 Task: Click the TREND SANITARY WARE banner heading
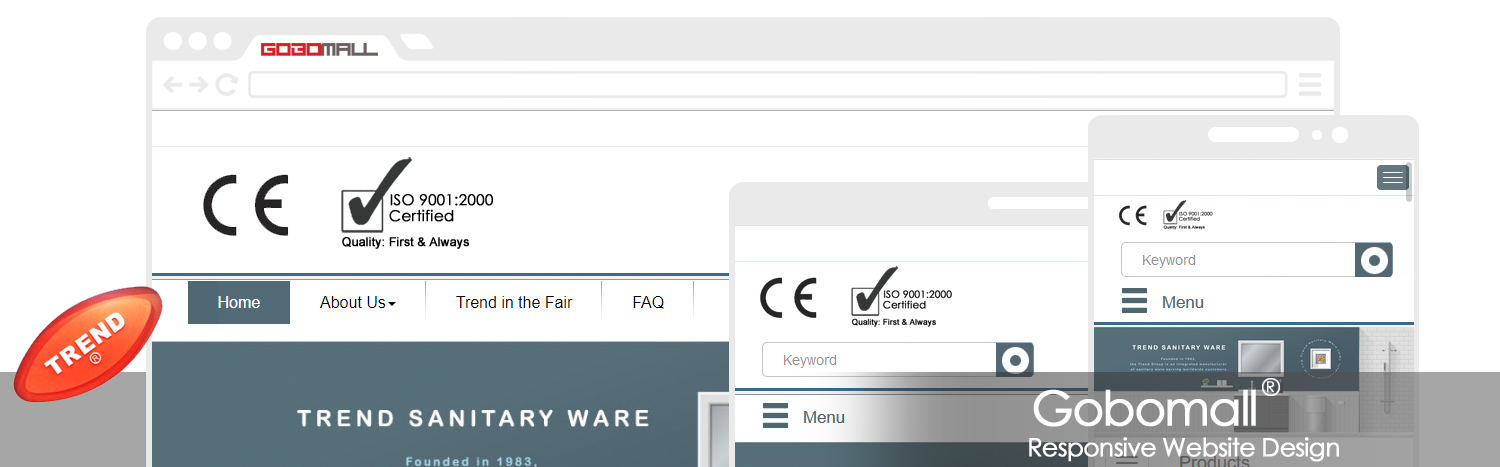[473, 418]
